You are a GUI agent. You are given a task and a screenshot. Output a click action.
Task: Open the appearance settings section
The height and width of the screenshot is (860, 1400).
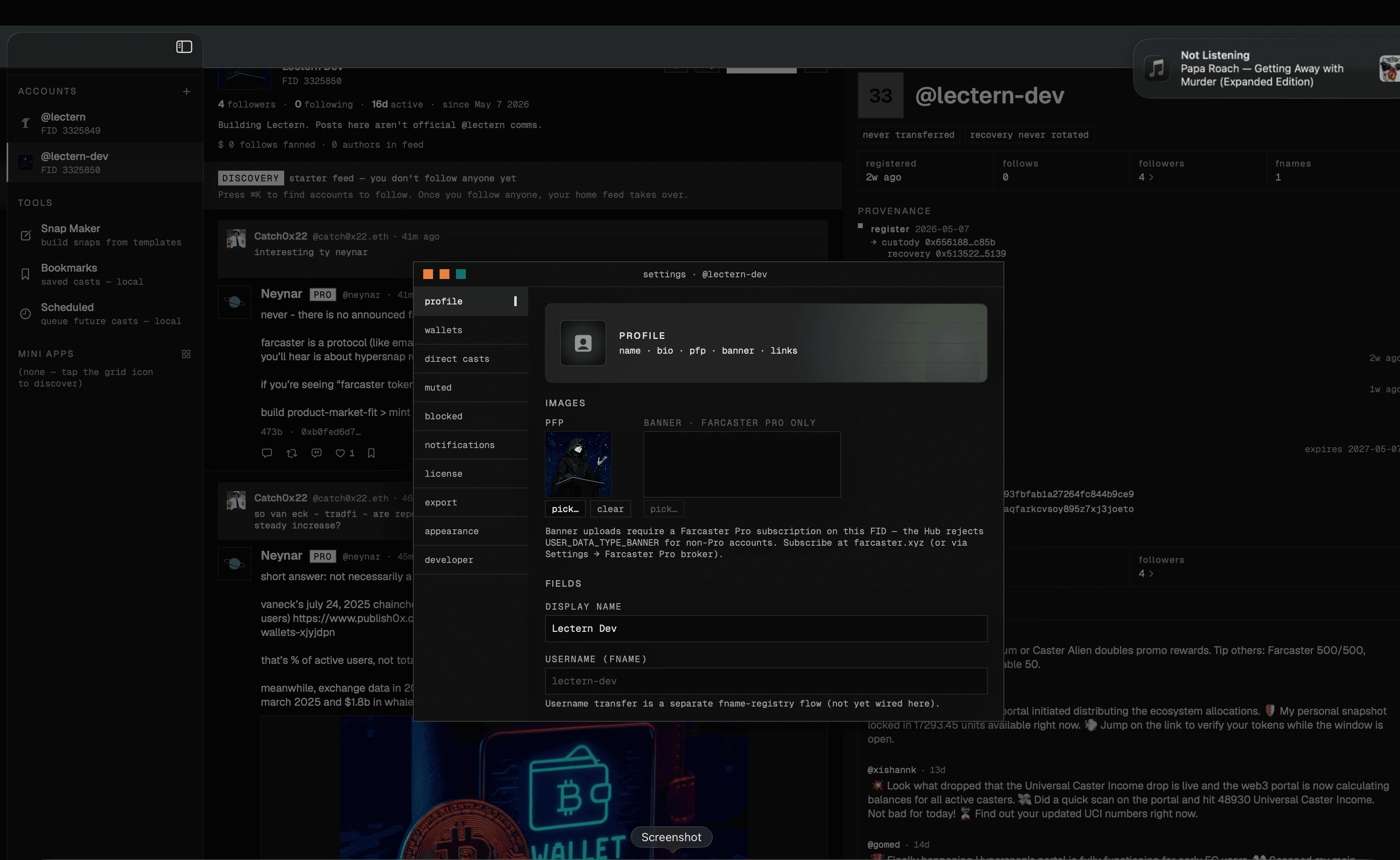click(471, 531)
